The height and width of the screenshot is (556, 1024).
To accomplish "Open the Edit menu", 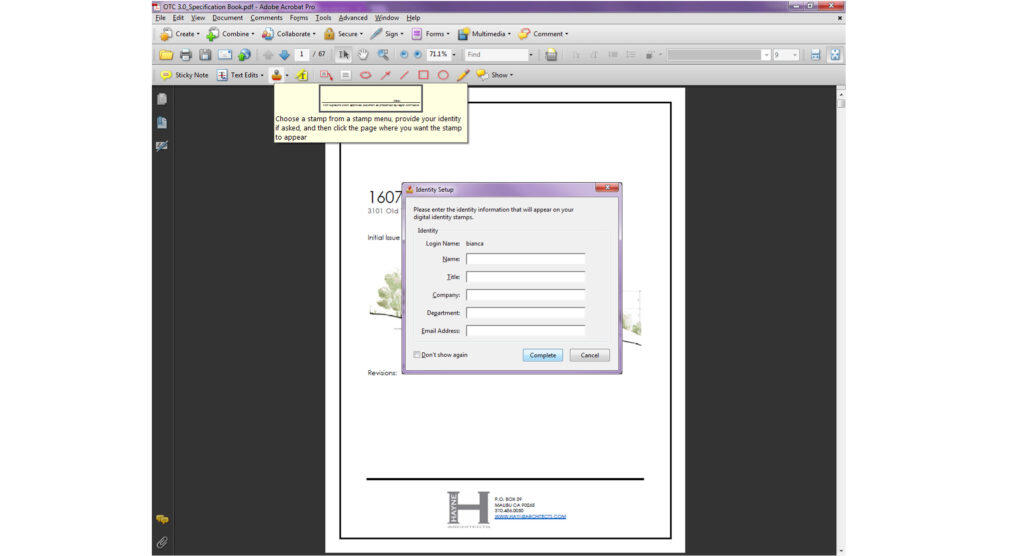I will click(x=178, y=18).
